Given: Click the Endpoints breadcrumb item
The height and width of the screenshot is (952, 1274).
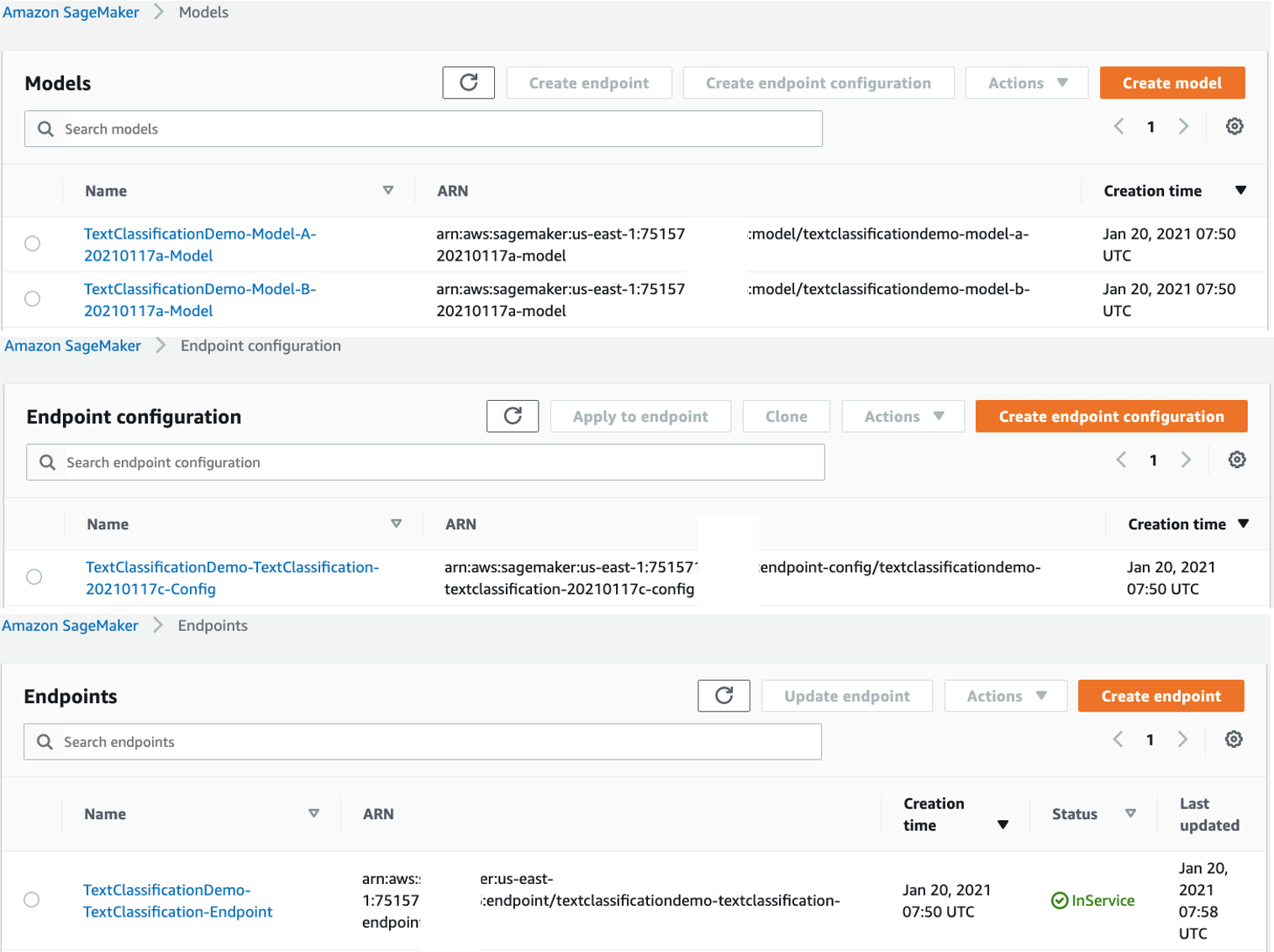Looking at the screenshot, I should 213,625.
